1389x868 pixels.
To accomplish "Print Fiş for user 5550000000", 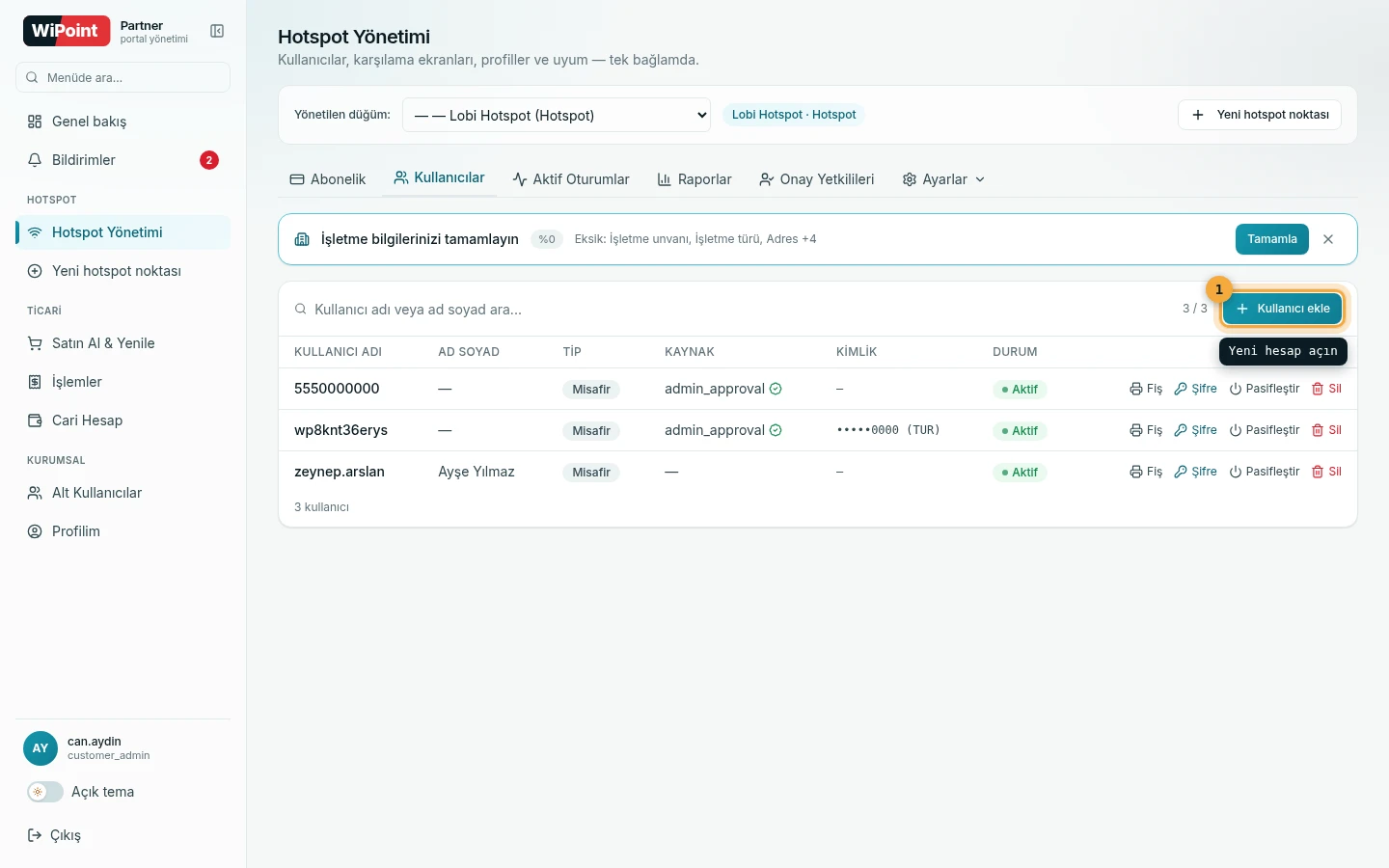I will (x=1146, y=389).
